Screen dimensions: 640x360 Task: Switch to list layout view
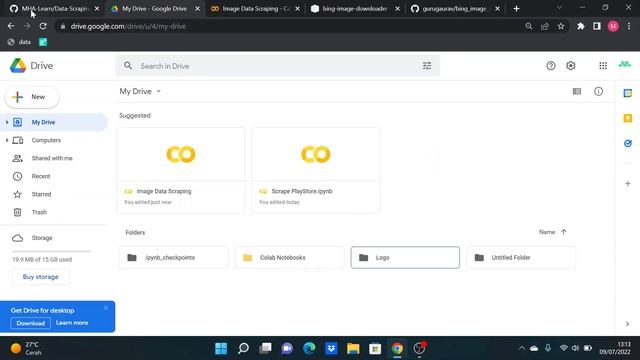pyautogui.click(x=577, y=91)
